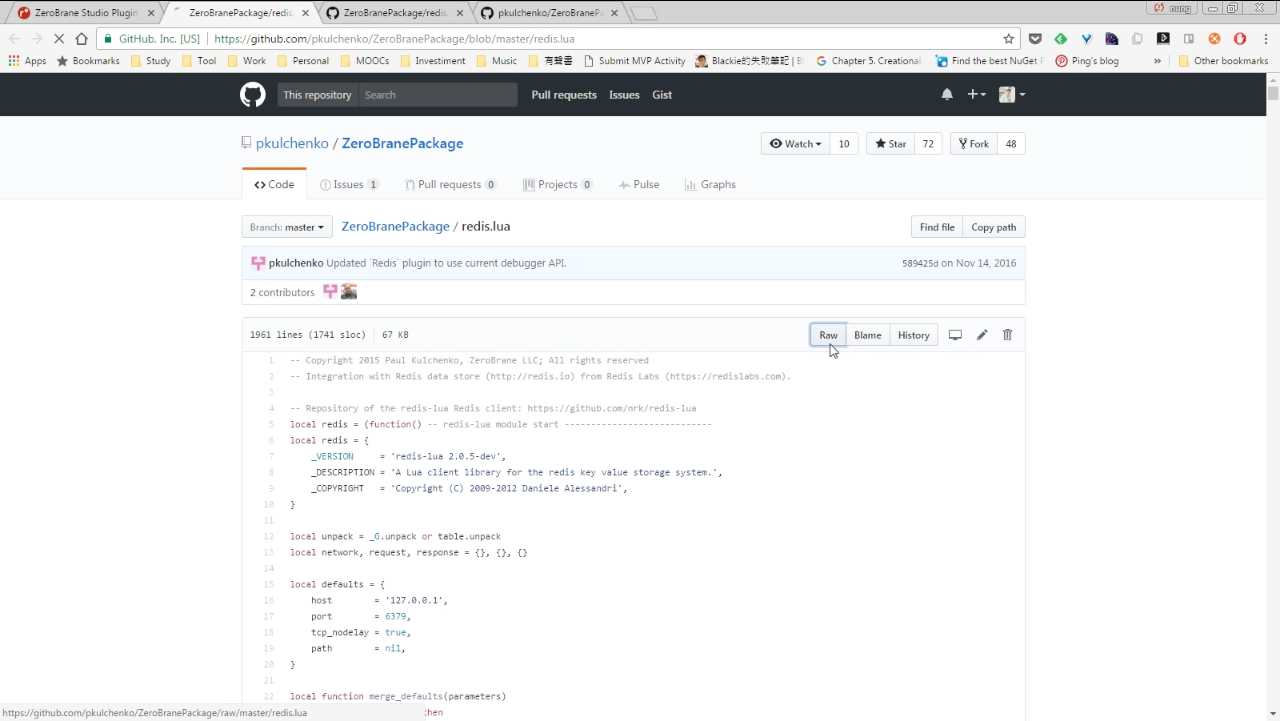This screenshot has height=721, width=1280.
Task: Open the Pull requests repository tab
Action: coord(450,184)
